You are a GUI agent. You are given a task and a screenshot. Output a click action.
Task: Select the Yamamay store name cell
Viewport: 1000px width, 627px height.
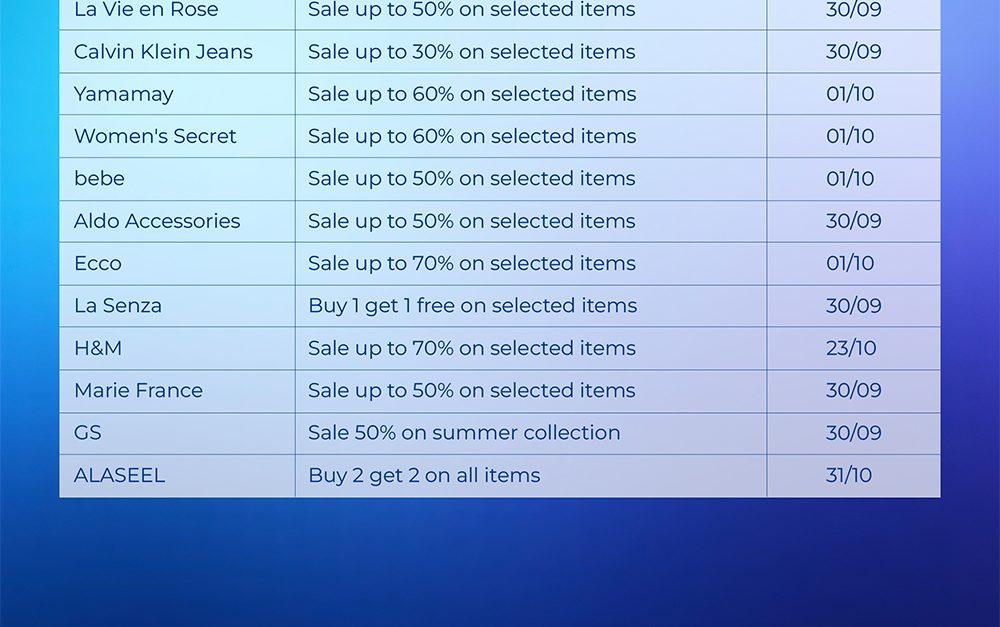tap(124, 94)
